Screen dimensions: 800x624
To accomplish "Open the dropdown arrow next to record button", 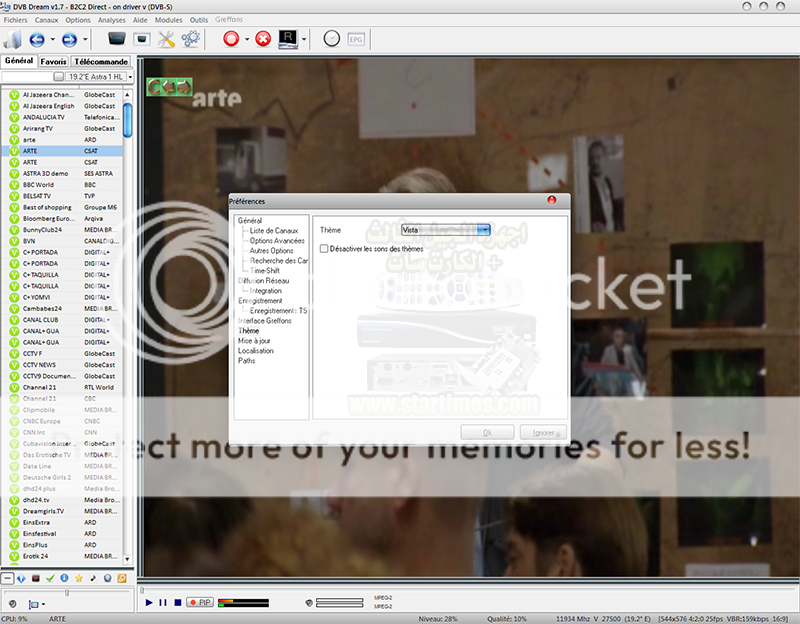I will (246, 40).
